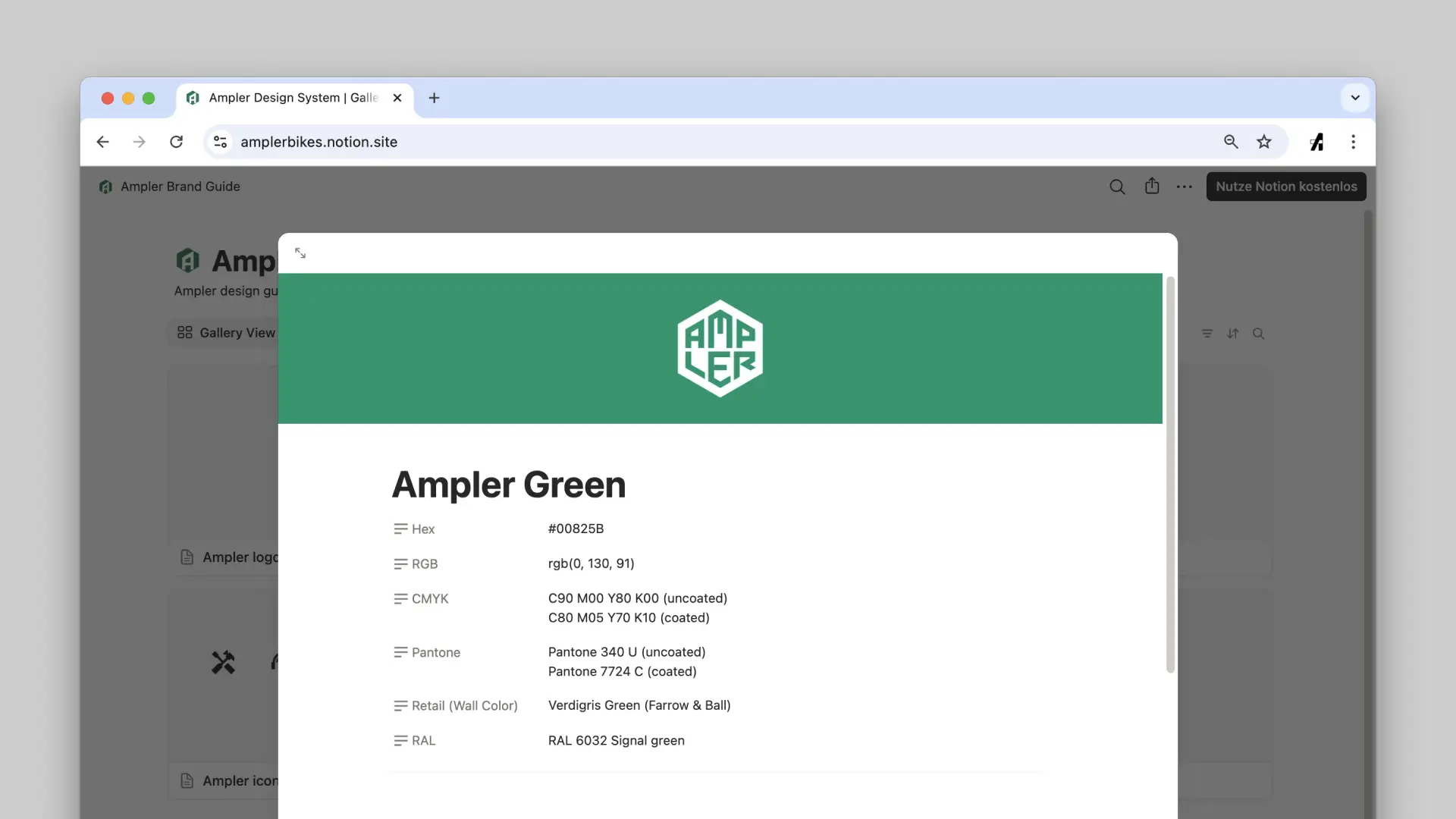Screen dimensions: 1456x819
Task: Open the site information icon
Action: click(221, 142)
